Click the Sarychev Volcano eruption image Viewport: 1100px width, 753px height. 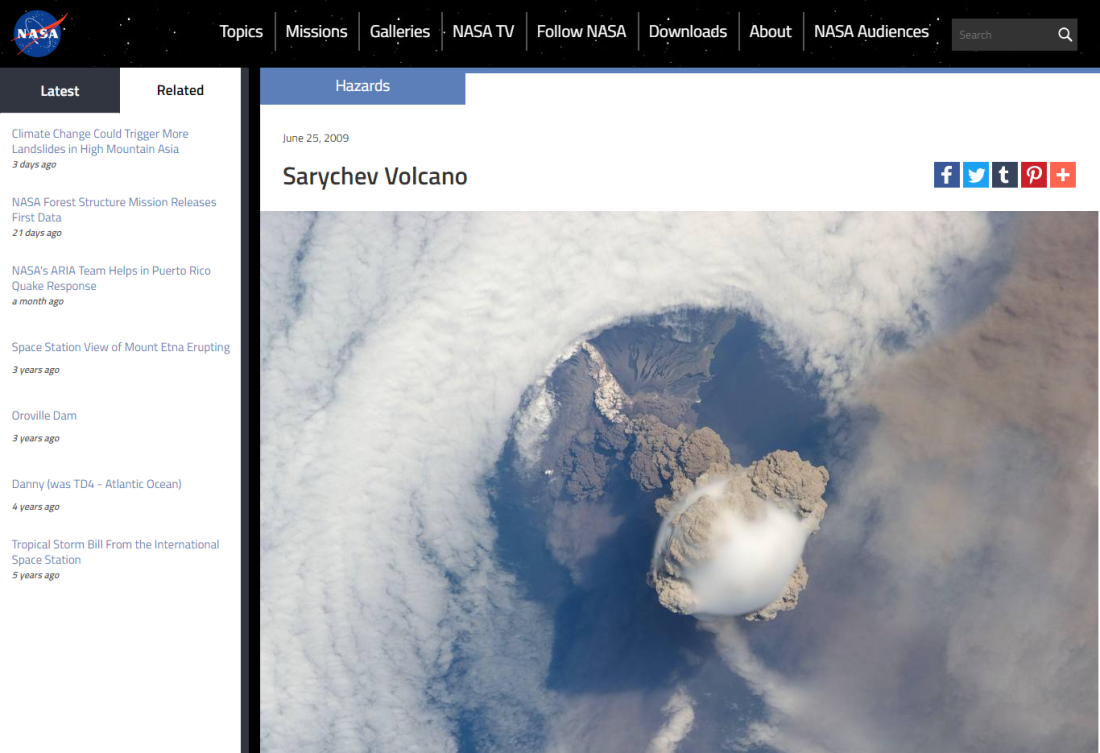click(679, 482)
